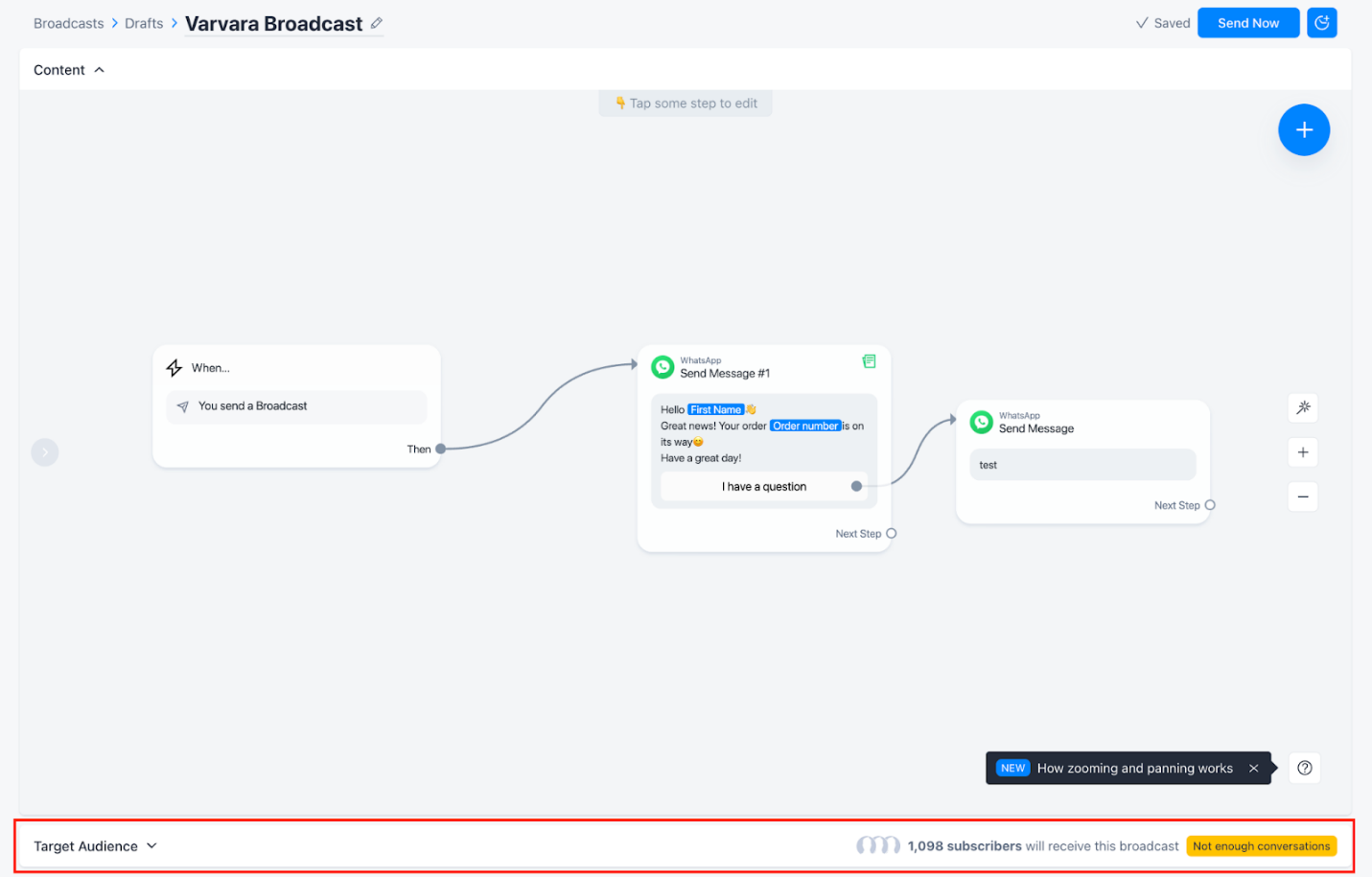Open the Drafts breadcrumb link

point(144,24)
